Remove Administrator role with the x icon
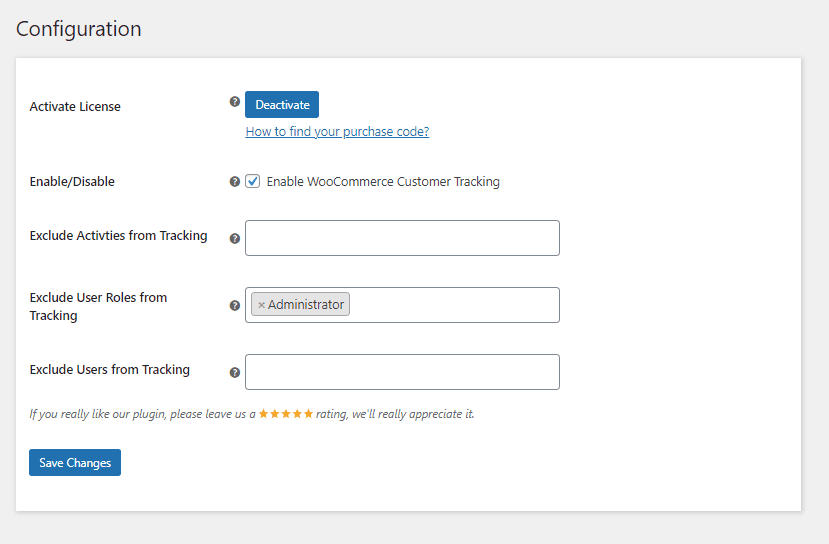The image size is (829, 544). tap(261, 305)
